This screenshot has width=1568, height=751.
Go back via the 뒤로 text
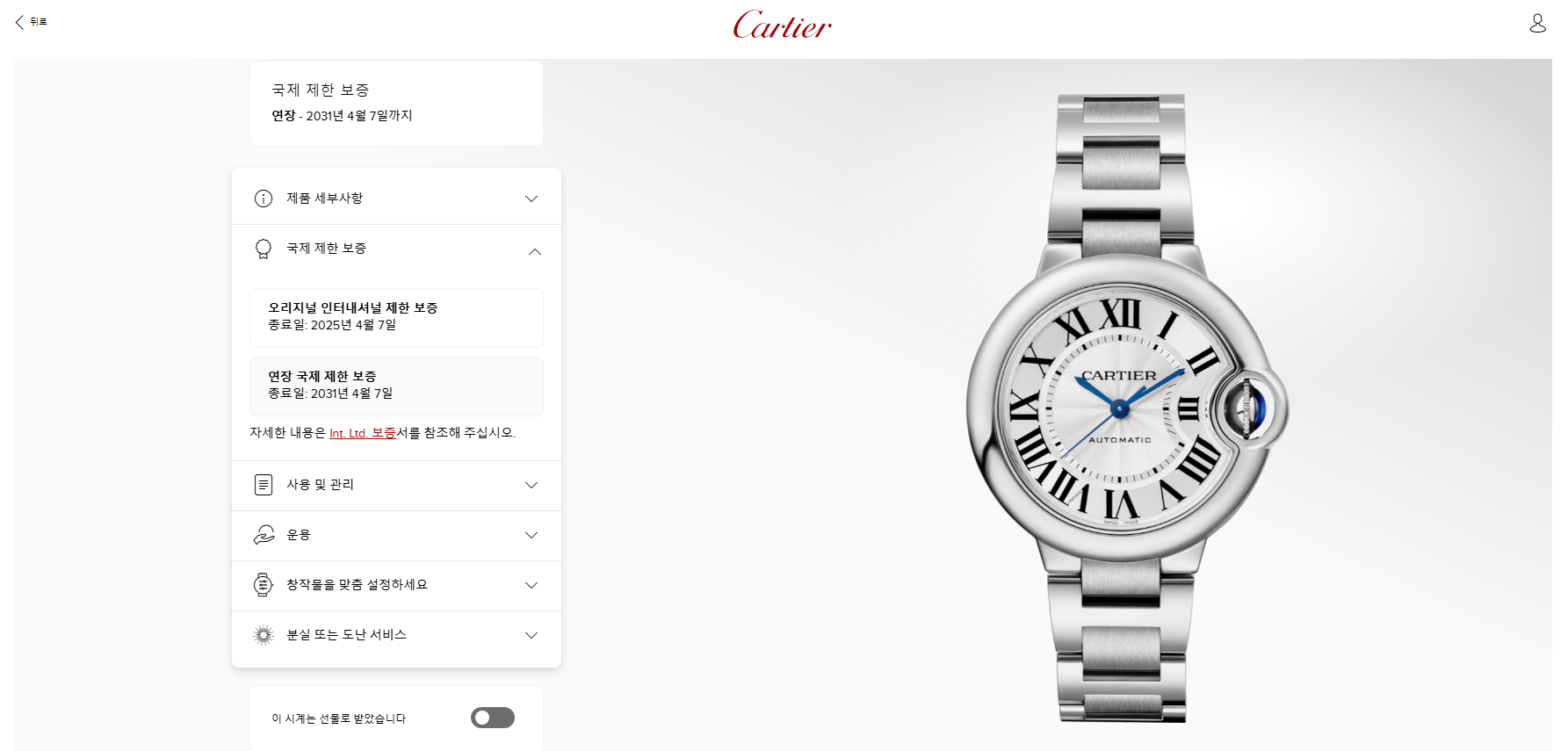pos(39,22)
